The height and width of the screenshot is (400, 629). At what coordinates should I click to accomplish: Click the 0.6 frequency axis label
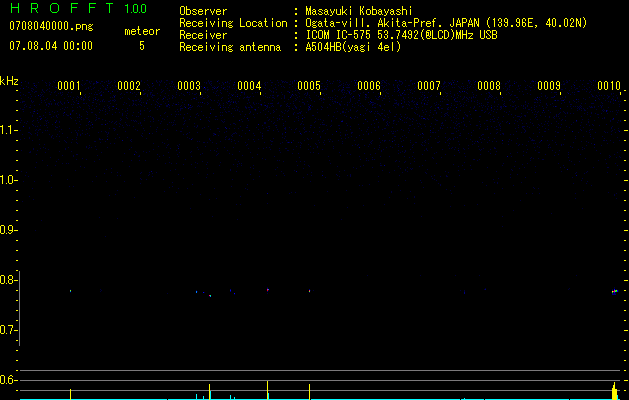(8, 380)
